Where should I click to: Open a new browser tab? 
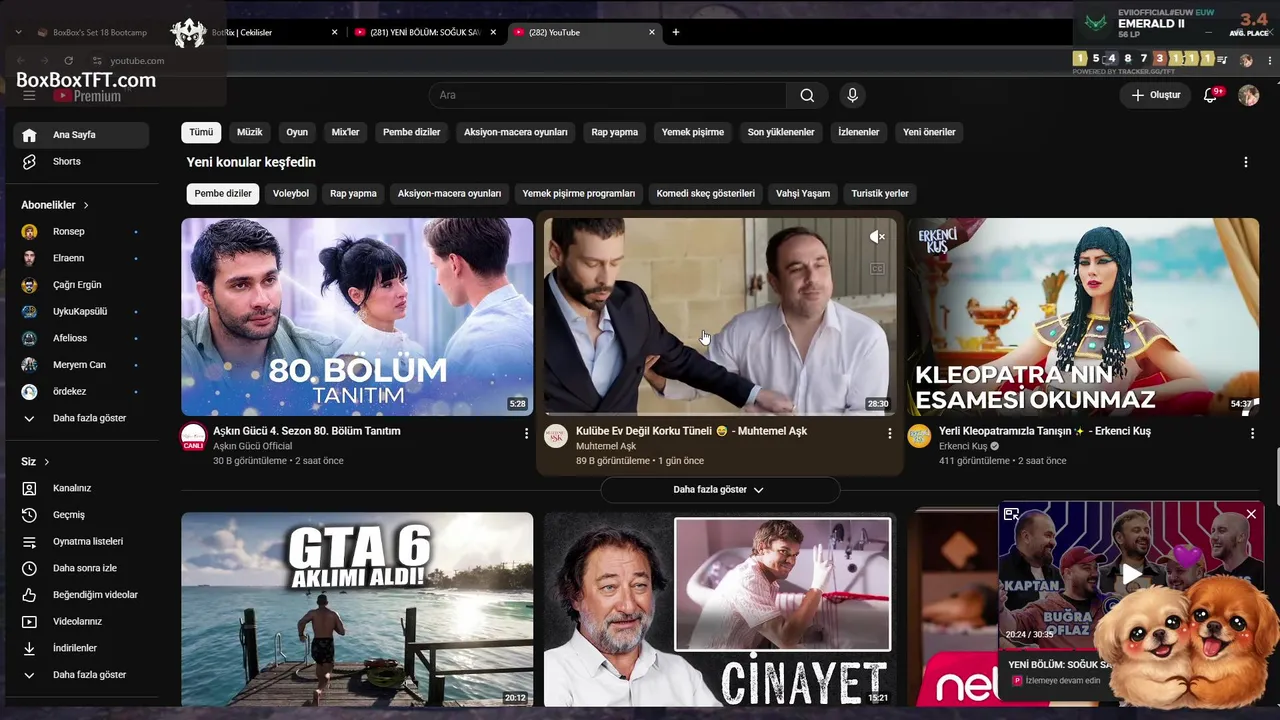675,32
